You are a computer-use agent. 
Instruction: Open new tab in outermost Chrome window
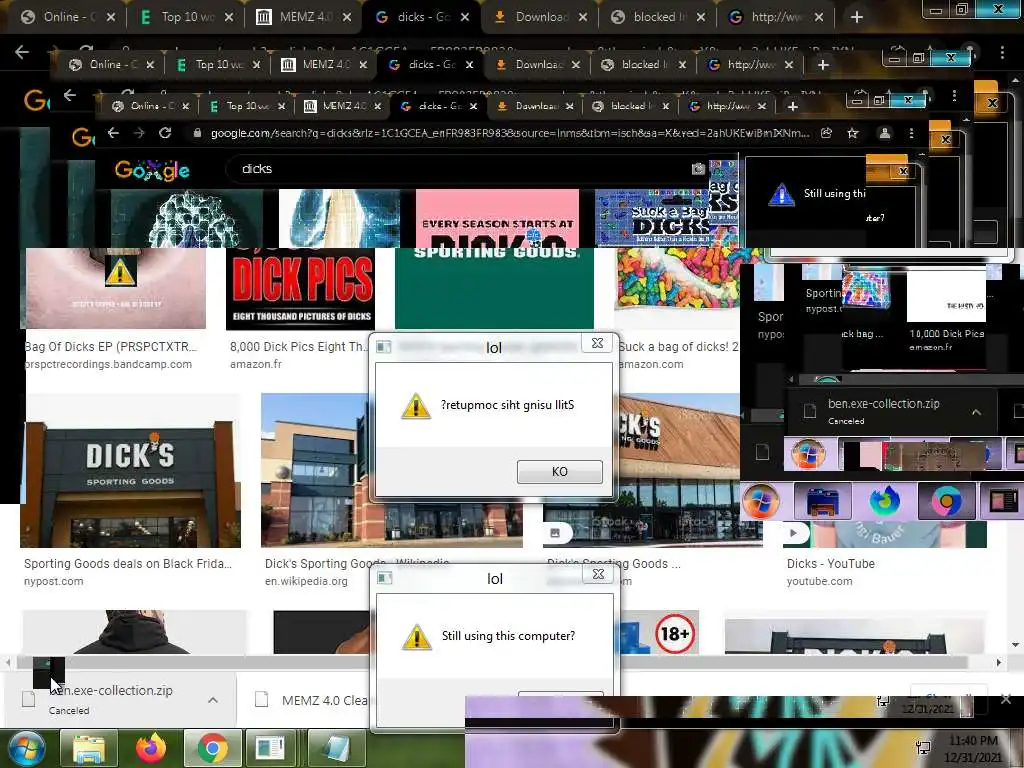pos(857,17)
